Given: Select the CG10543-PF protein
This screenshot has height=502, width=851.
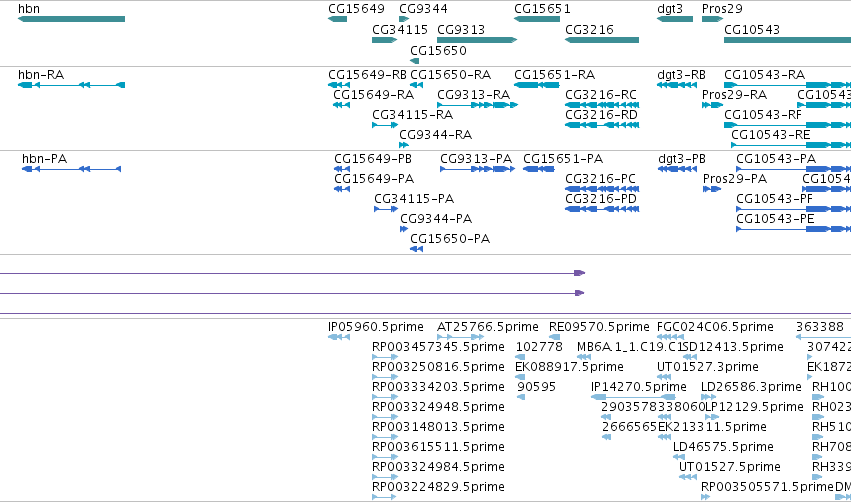Looking at the screenshot, I should [x=793, y=209].
